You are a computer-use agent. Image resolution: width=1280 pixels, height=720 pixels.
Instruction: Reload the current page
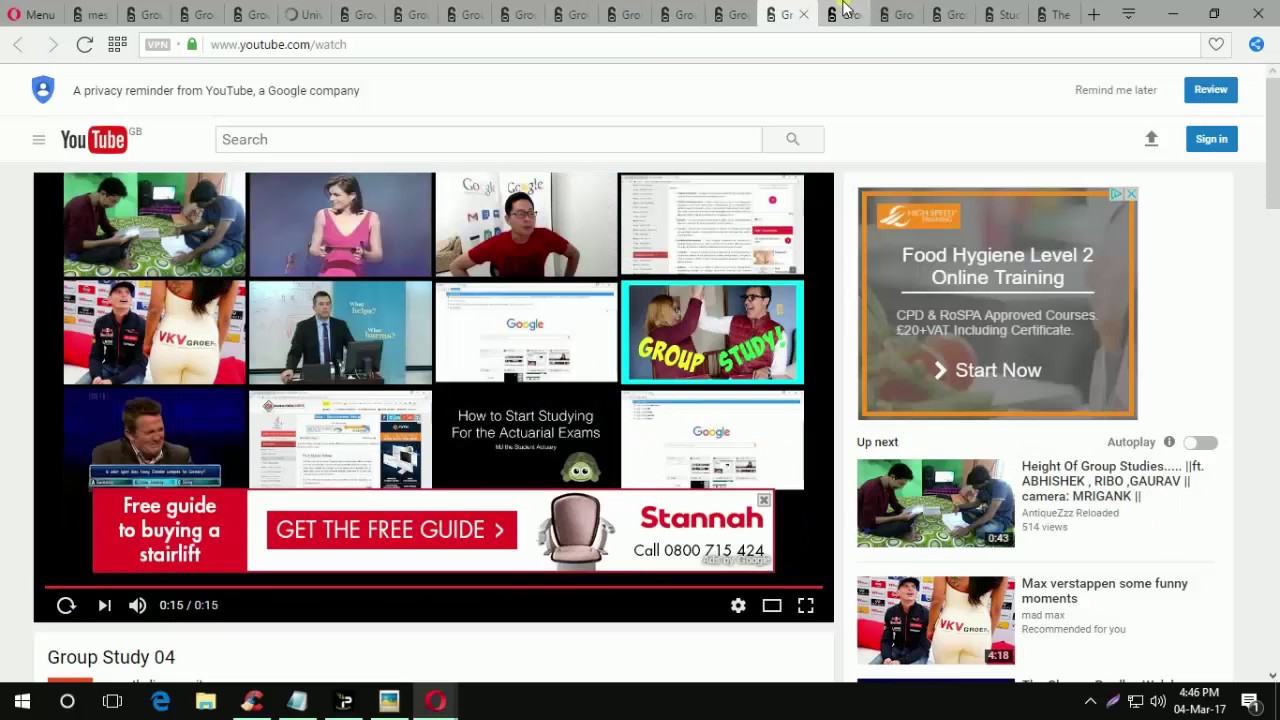coord(84,44)
